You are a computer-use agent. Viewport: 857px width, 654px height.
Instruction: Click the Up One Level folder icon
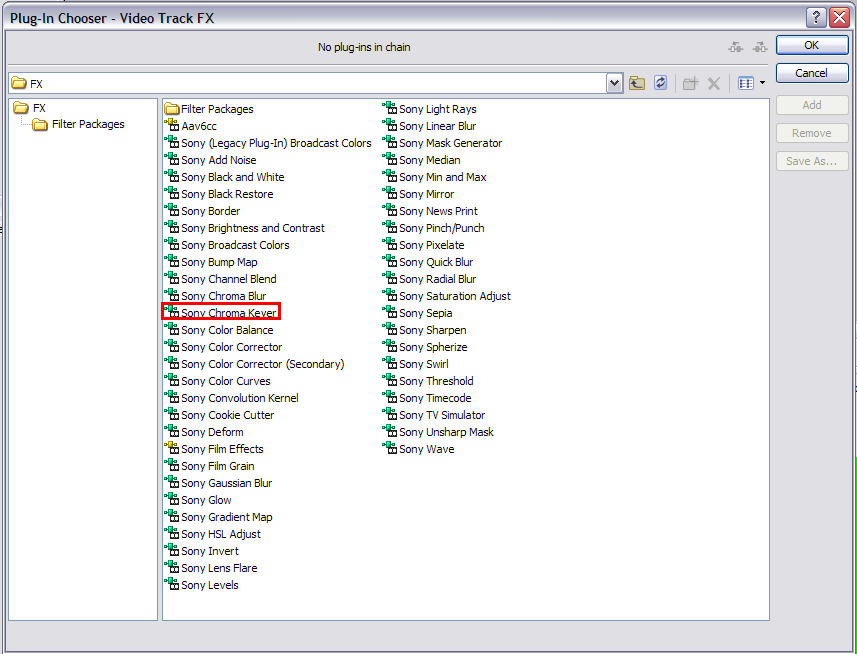(x=637, y=83)
